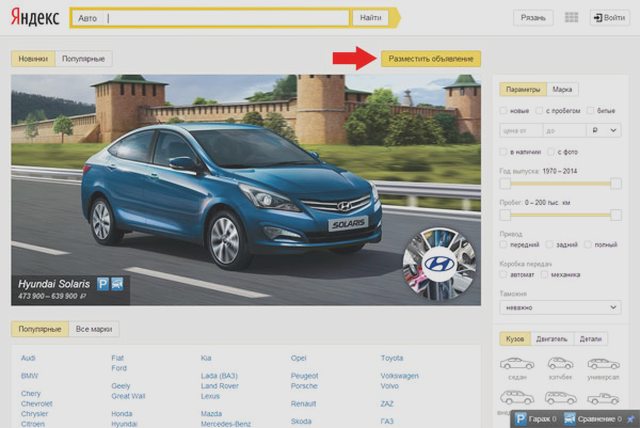Enable the 'новые' checkbox
This screenshot has width=640, height=428.
503,111
